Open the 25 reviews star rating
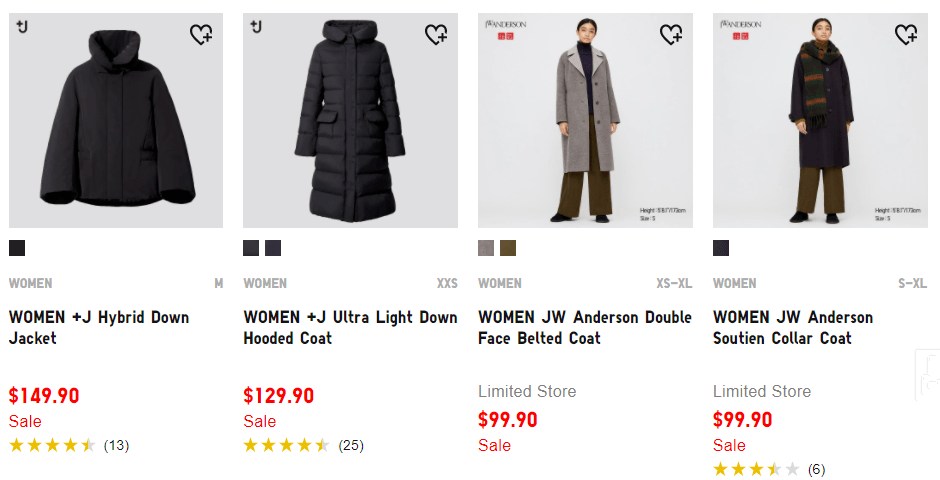 tap(302, 445)
